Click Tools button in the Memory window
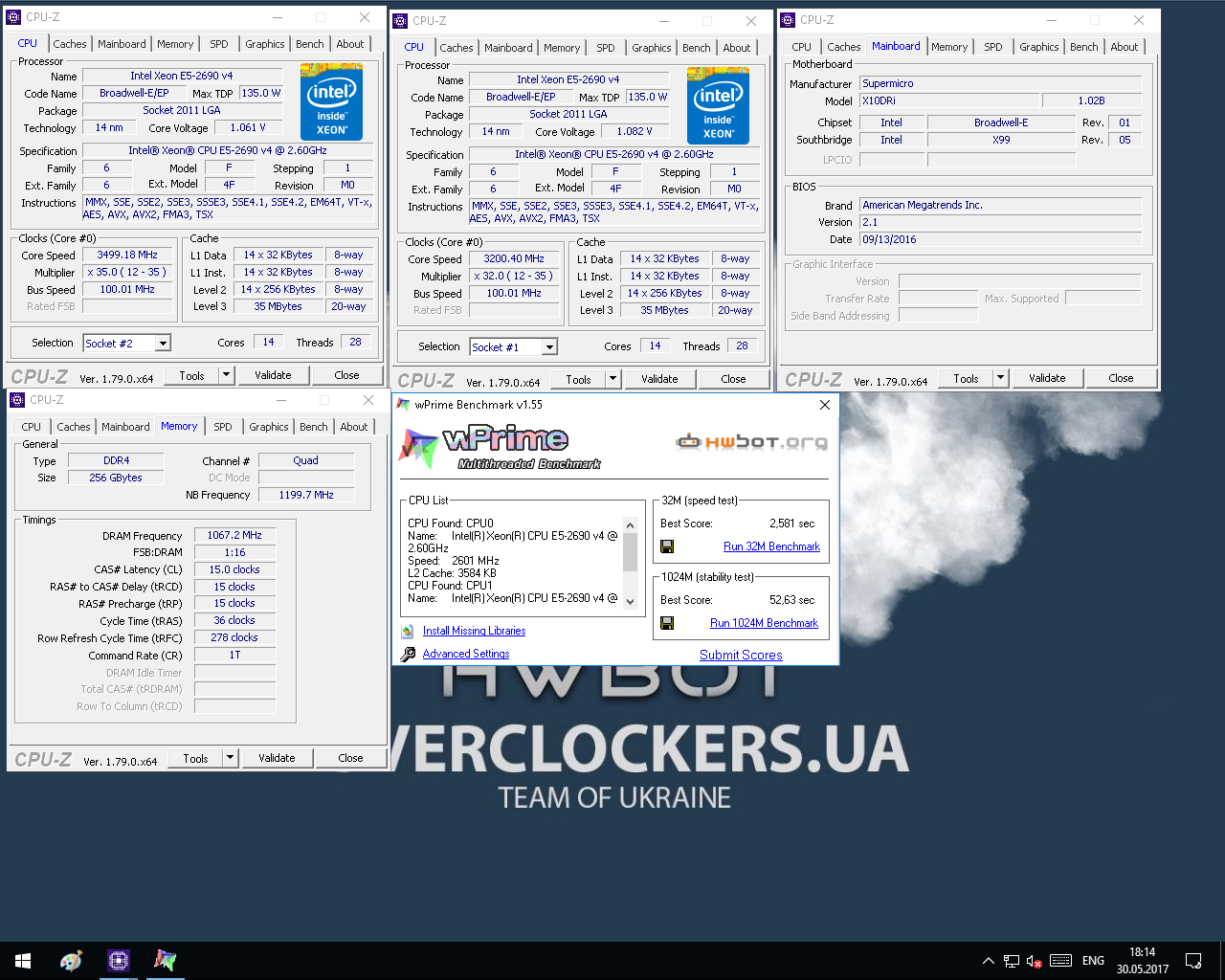 pos(195,758)
